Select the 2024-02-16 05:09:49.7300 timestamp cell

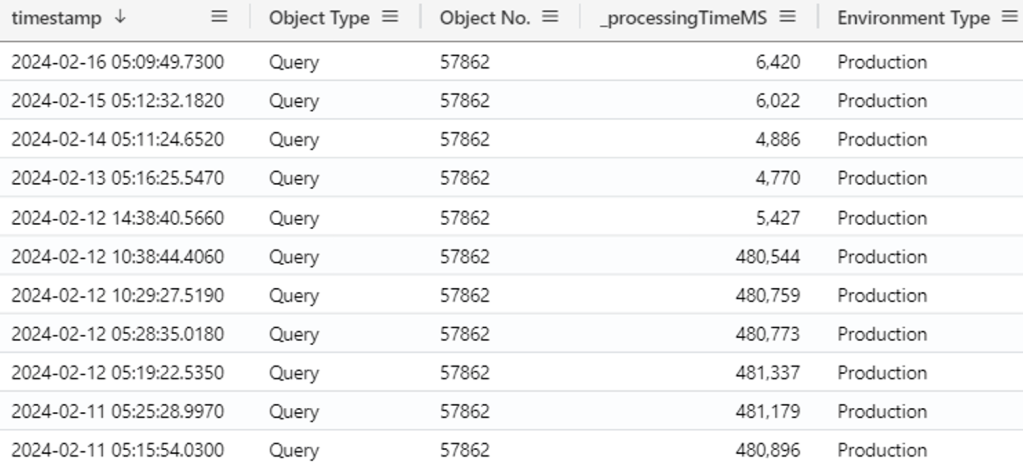[x=118, y=62]
